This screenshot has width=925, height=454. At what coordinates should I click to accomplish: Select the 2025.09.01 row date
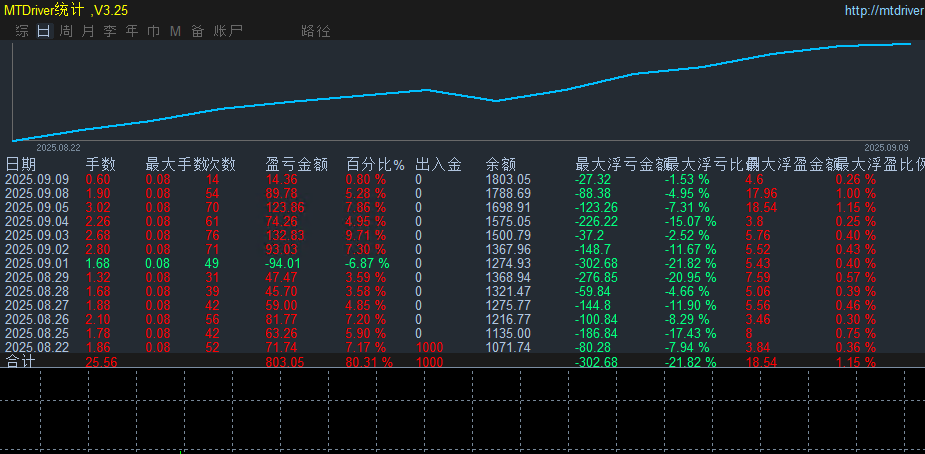tap(37, 263)
